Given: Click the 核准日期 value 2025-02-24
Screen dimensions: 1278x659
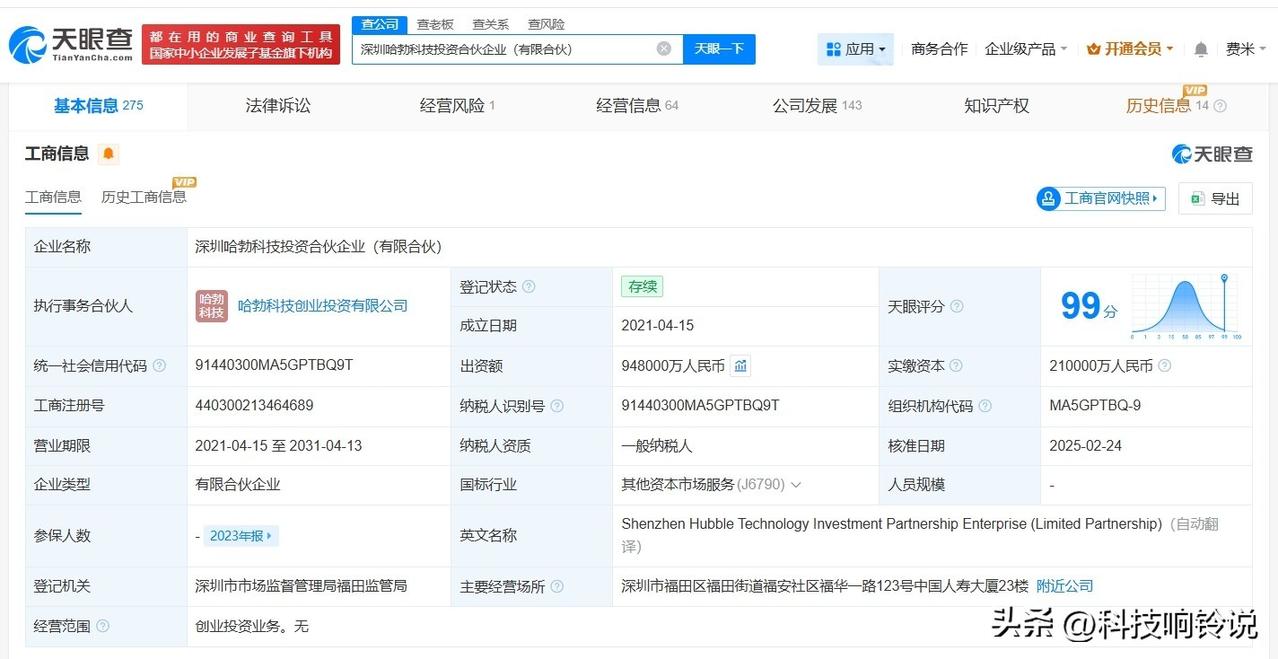Looking at the screenshot, I should click(x=1086, y=446).
